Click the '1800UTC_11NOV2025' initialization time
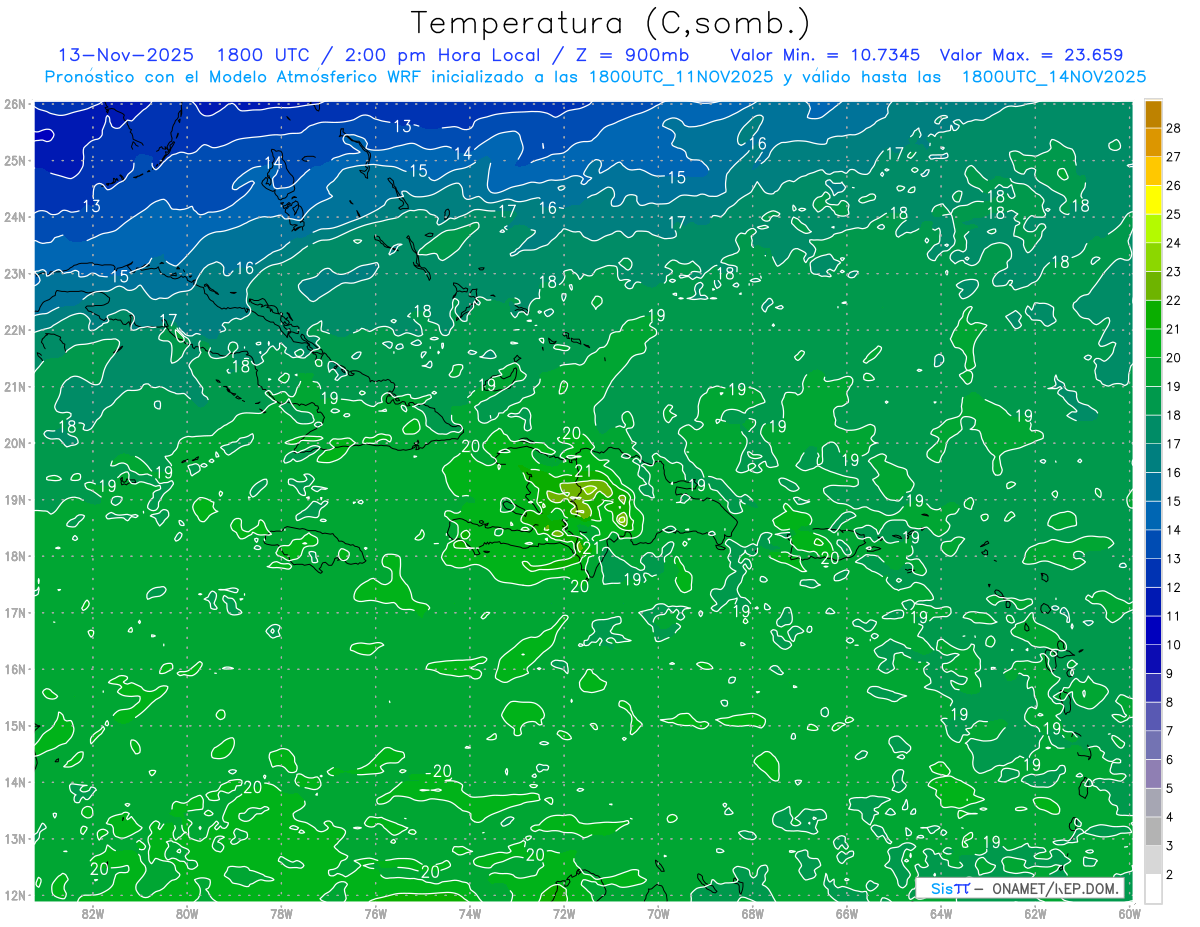Viewport: 1200px width, 927px height. (x=681, y=77)
